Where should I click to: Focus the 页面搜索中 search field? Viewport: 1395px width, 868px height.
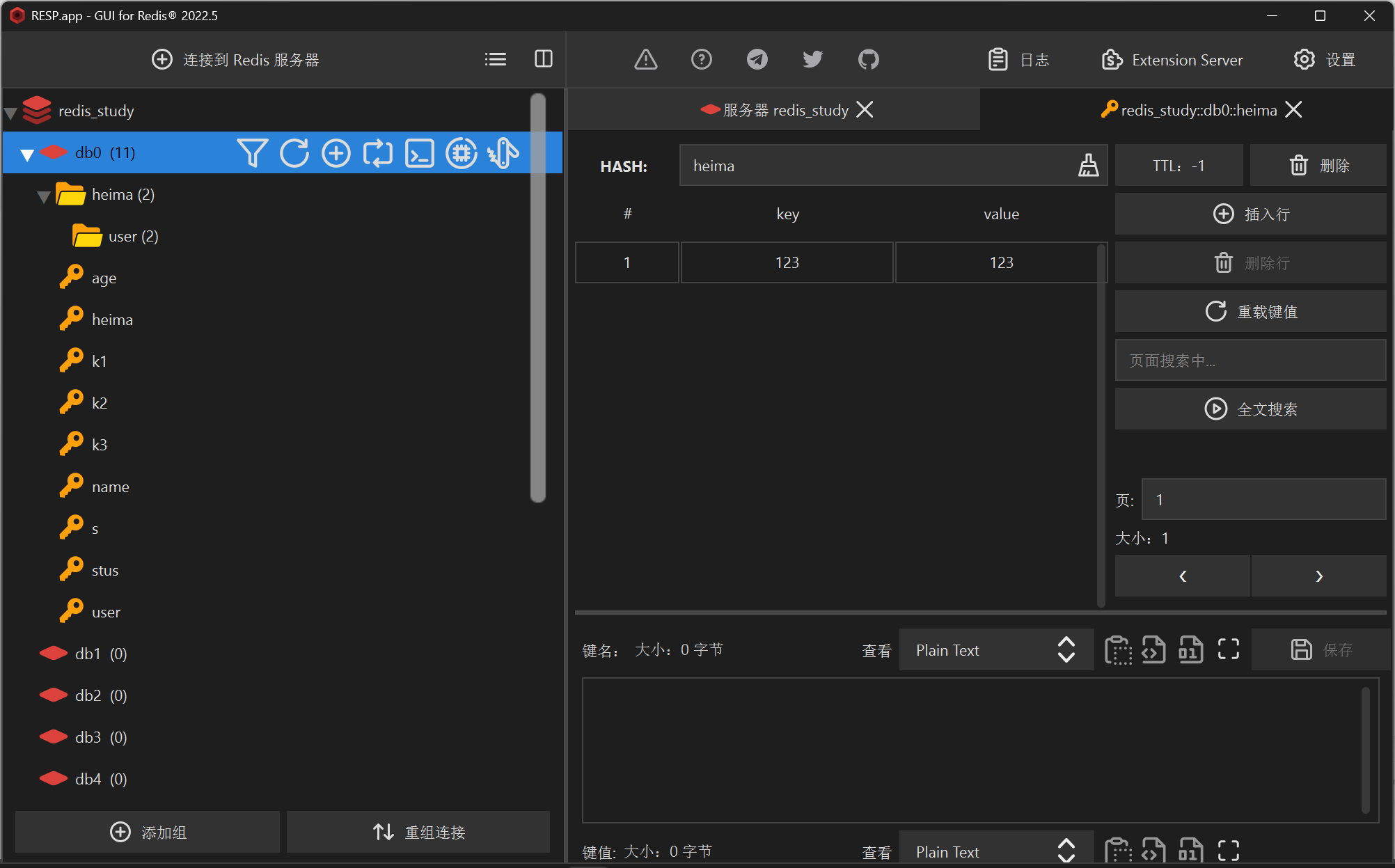click(1250, 361)
